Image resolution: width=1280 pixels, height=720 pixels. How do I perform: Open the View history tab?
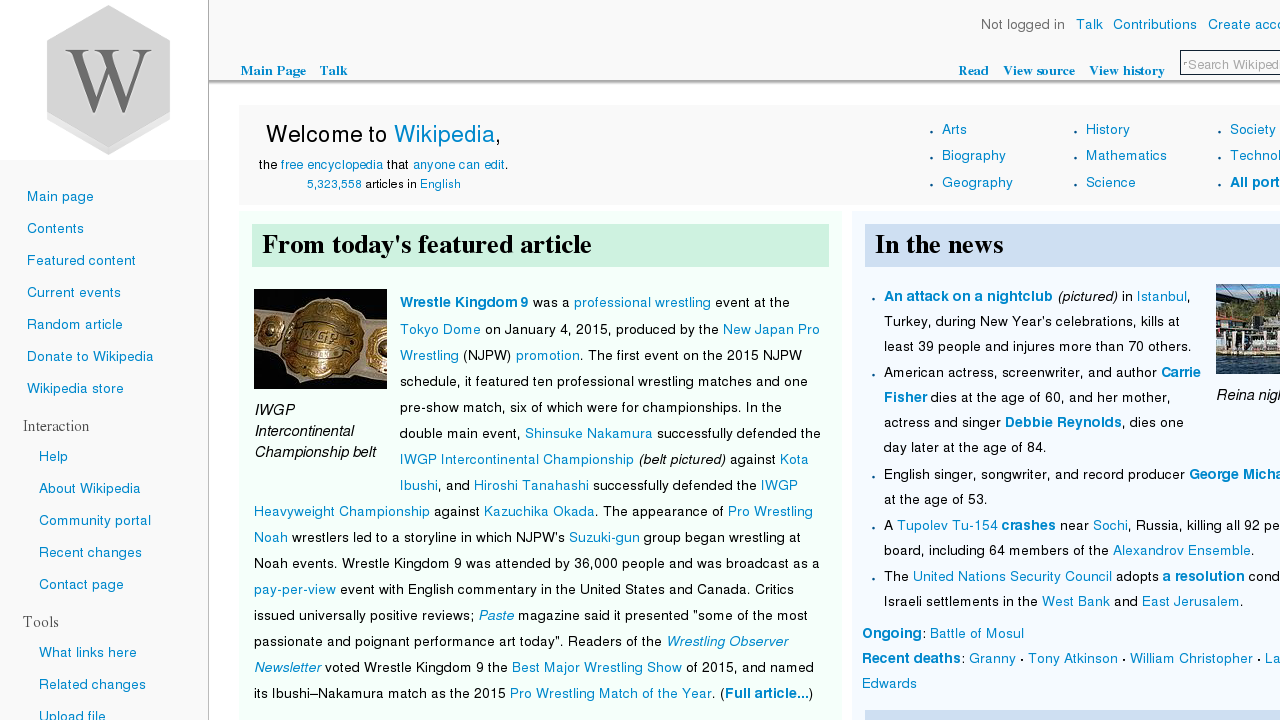pyautogui.click(x=1127, y=71)
